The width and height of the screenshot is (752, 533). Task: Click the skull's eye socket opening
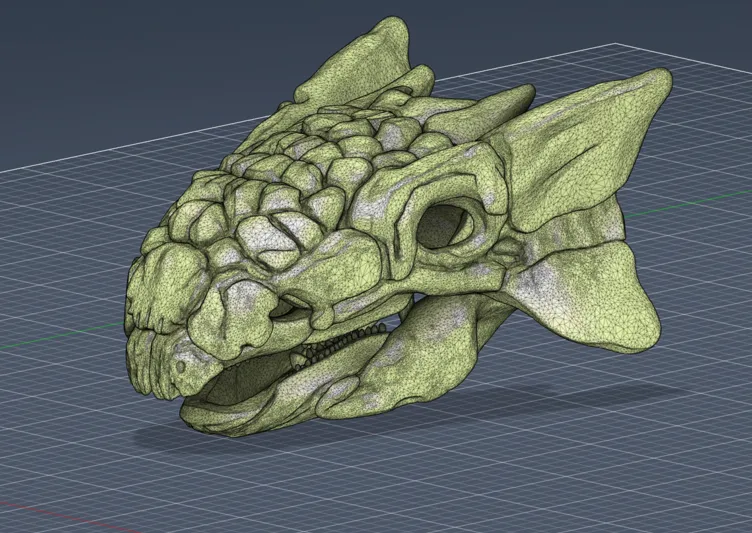(444, 226)
